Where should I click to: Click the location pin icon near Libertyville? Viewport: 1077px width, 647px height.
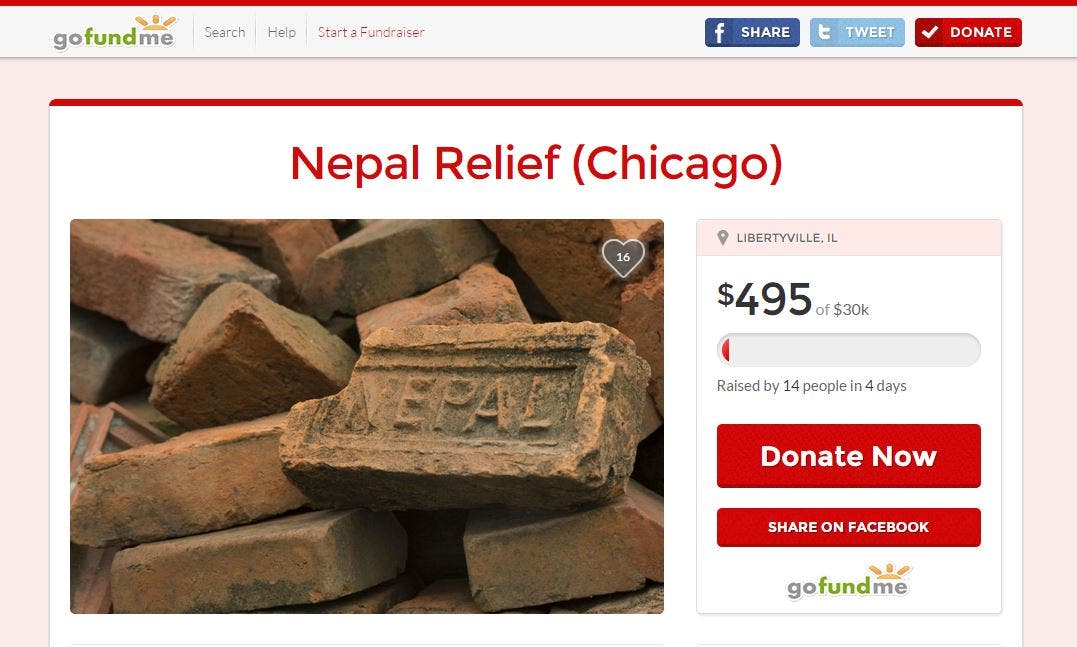tap(723, 238)
